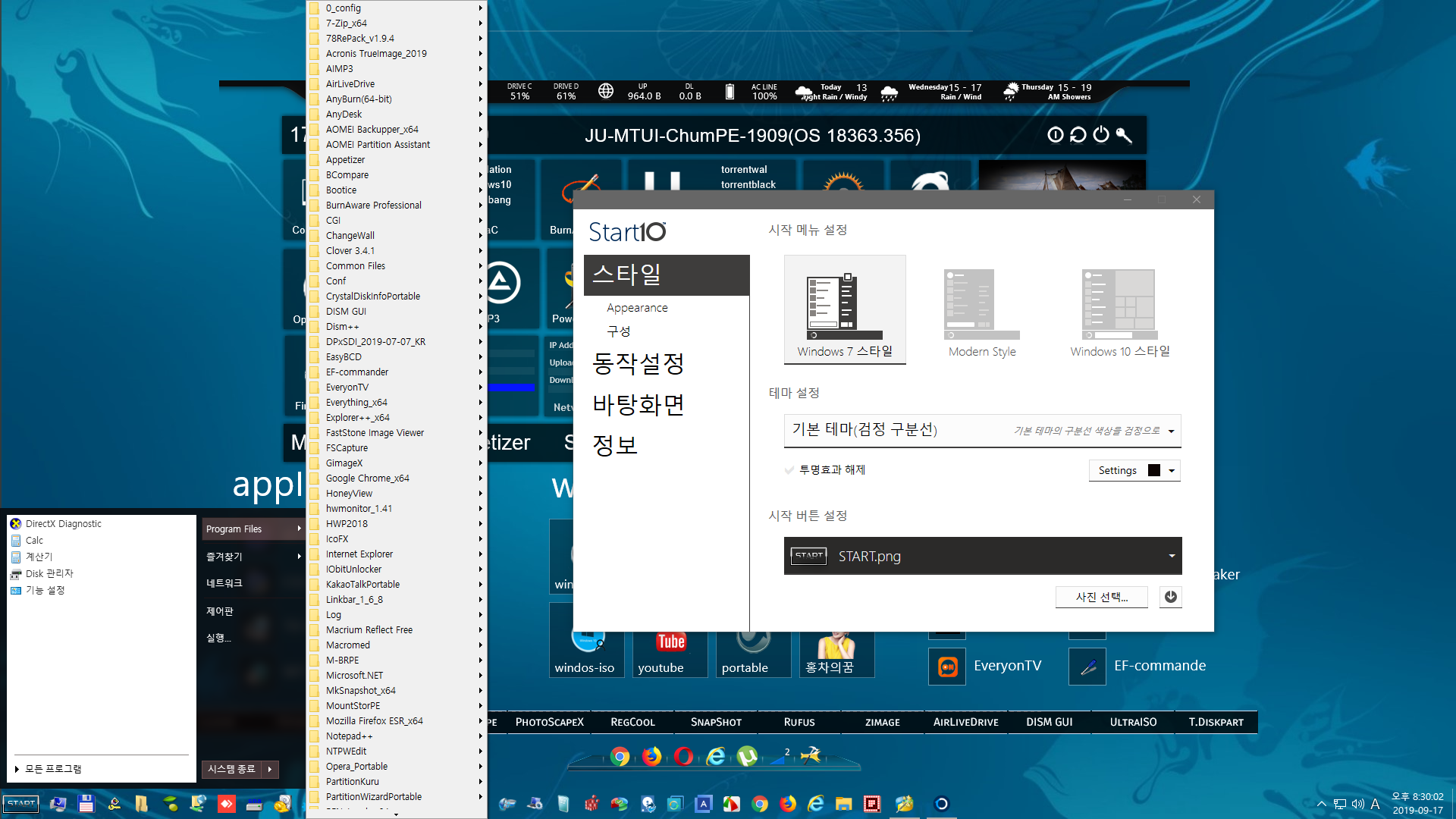The width and height of the screenshot is (1456, 819).
Task: Open 제어판 from the start menu
Action: coord(220,610)
